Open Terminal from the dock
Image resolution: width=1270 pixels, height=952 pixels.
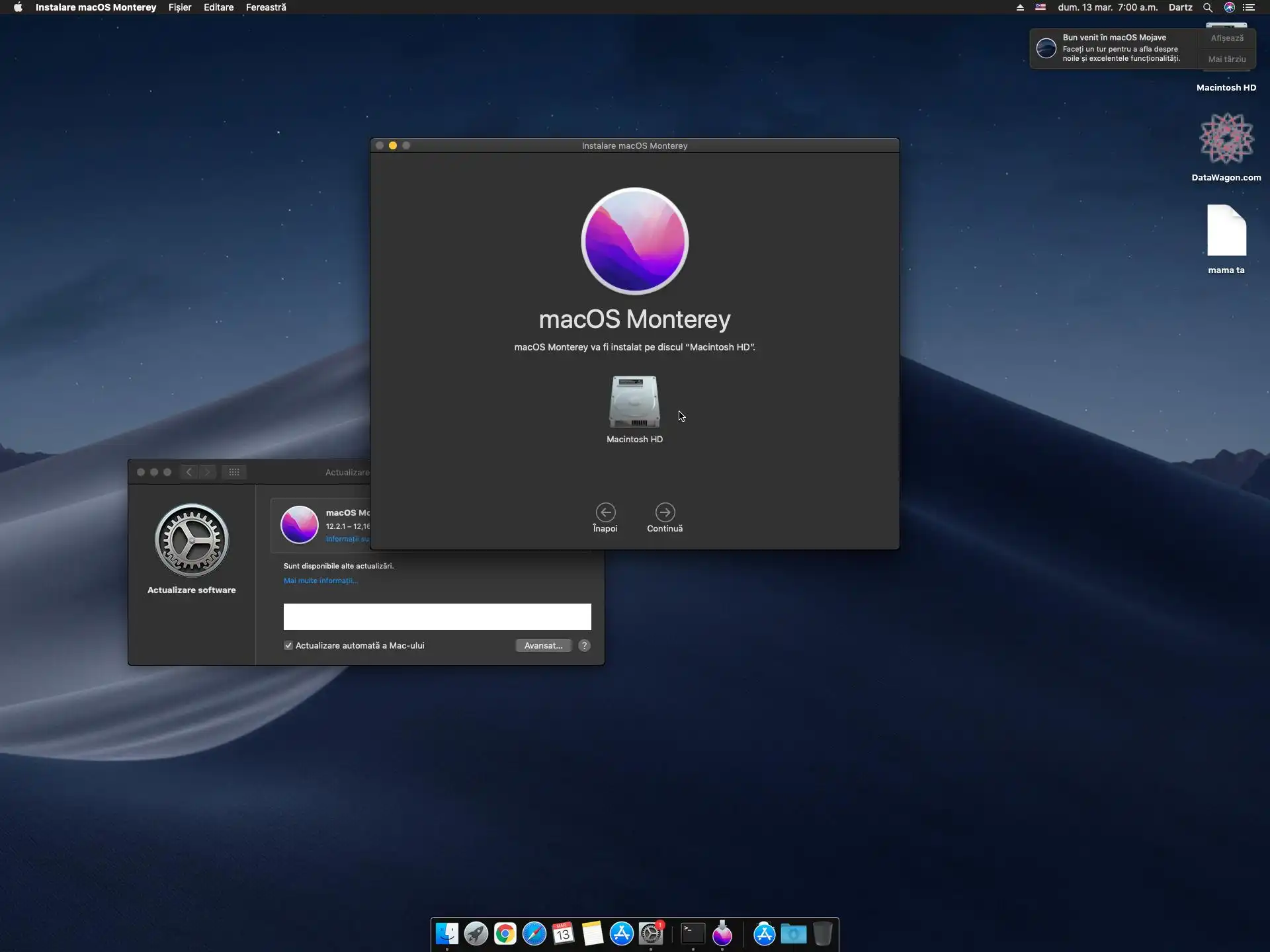[x=693, y=933]
